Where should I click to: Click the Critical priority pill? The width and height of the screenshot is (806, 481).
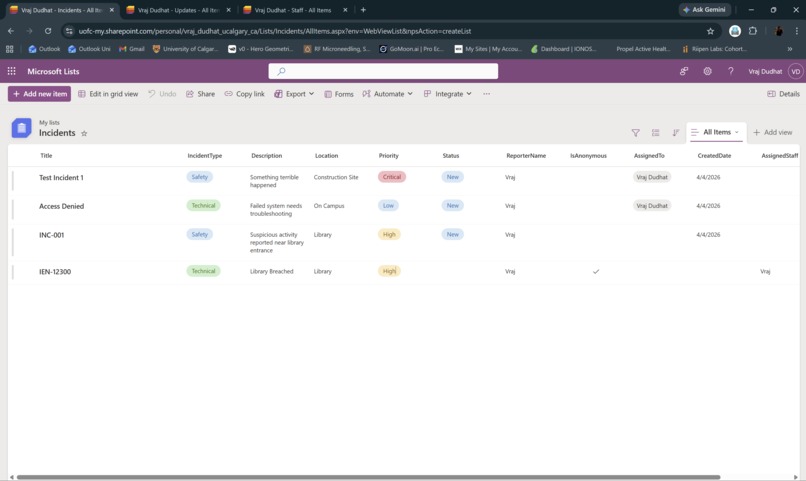392,177
